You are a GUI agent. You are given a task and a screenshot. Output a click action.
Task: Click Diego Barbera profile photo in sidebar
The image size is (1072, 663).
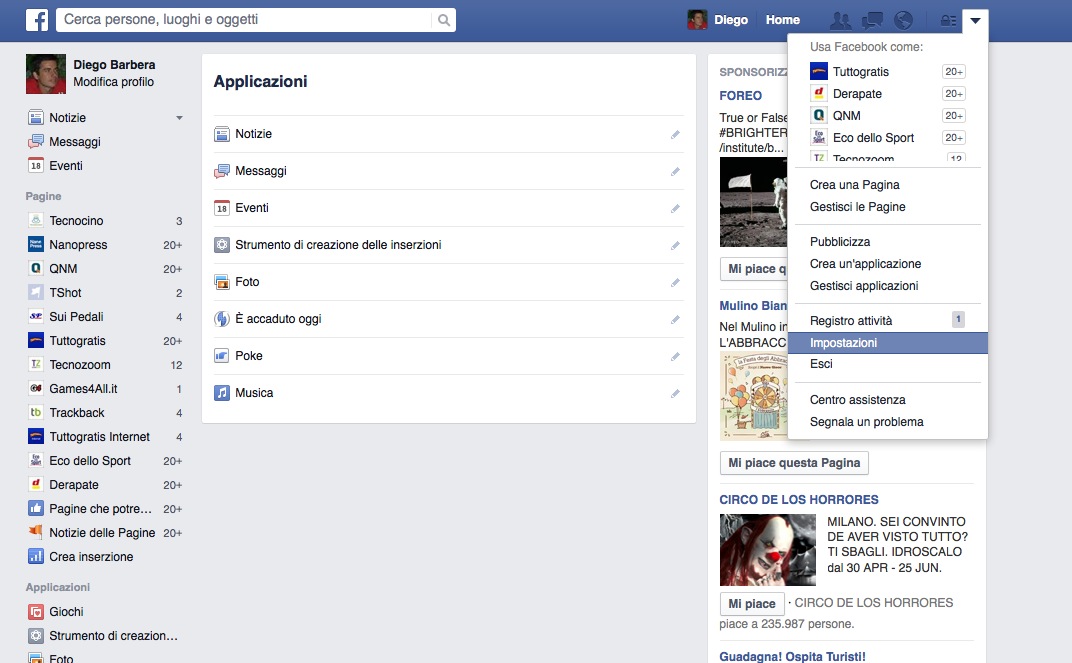pyautogui.click(x=46, y=74)
